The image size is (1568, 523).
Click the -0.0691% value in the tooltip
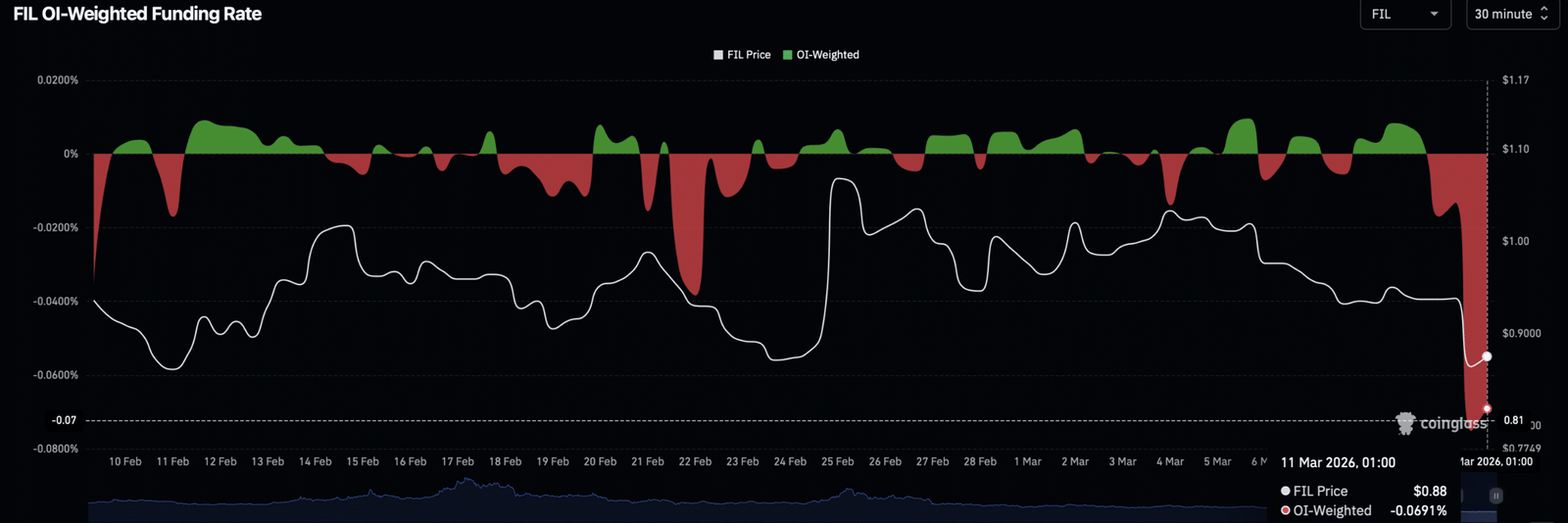pos(1418,510)
